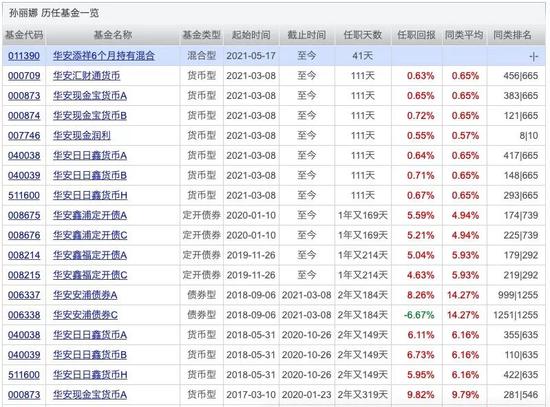Open fund code 040038 in the 2021-03-08 row

pyautogui.click(x=24, y=155)
